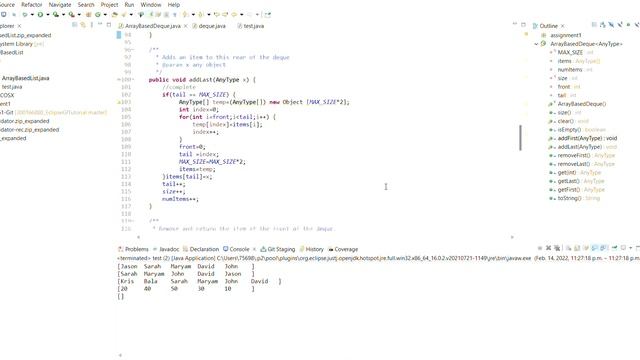
Task: Click the Back to previous edit arrow
Action: [x=217, y=15]
